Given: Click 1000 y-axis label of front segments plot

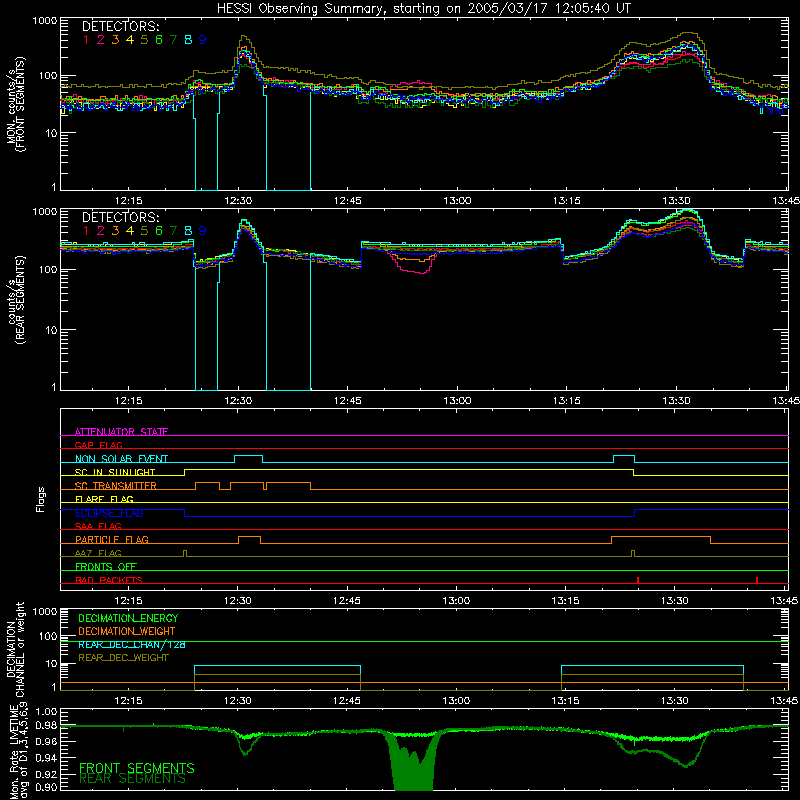Looking at the screenshot, I should (44, 21).
